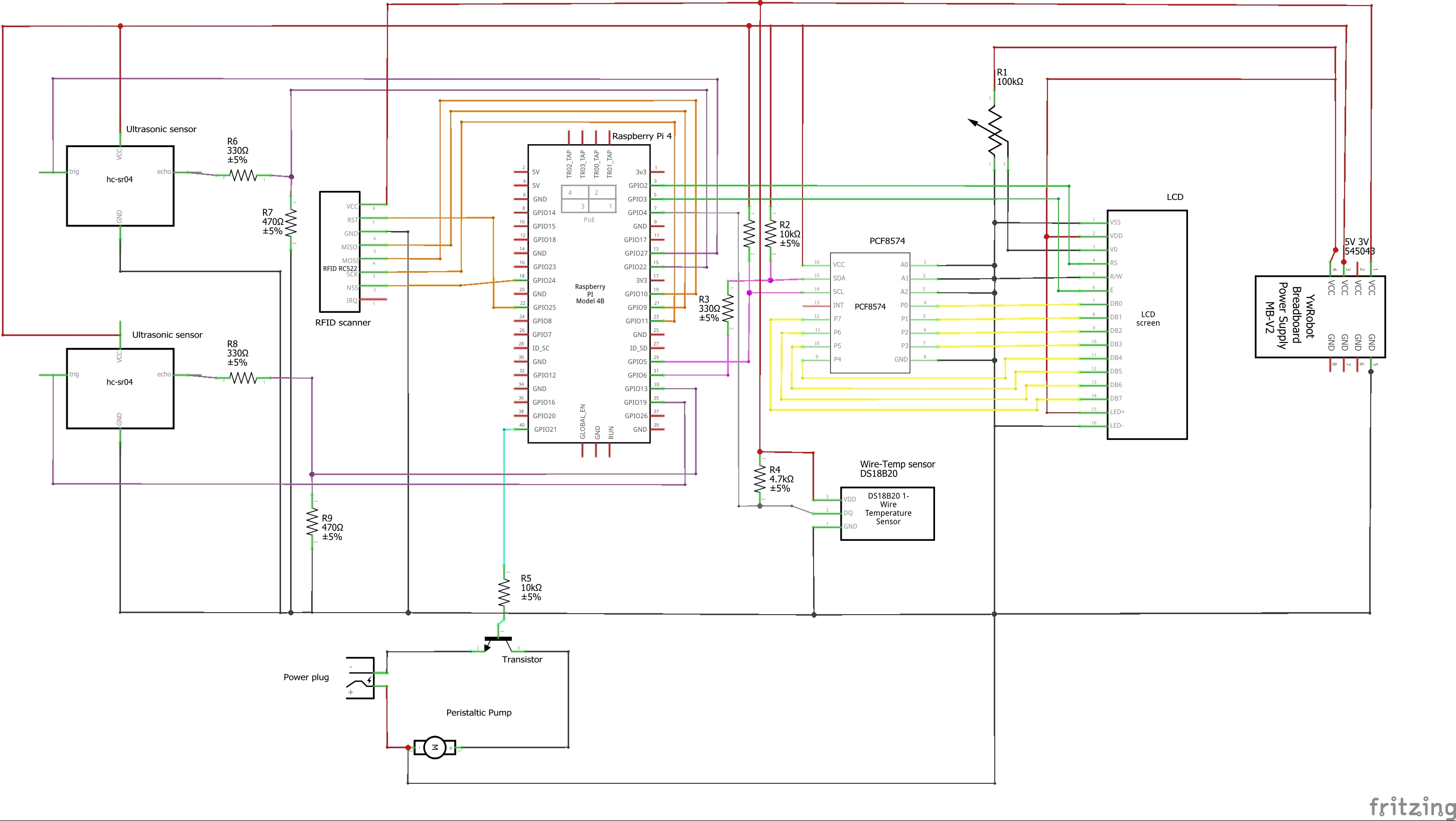Screen dimensions: 1456x821
Task: Select the DS18B20 temperature sensor block
Action: 887,513
